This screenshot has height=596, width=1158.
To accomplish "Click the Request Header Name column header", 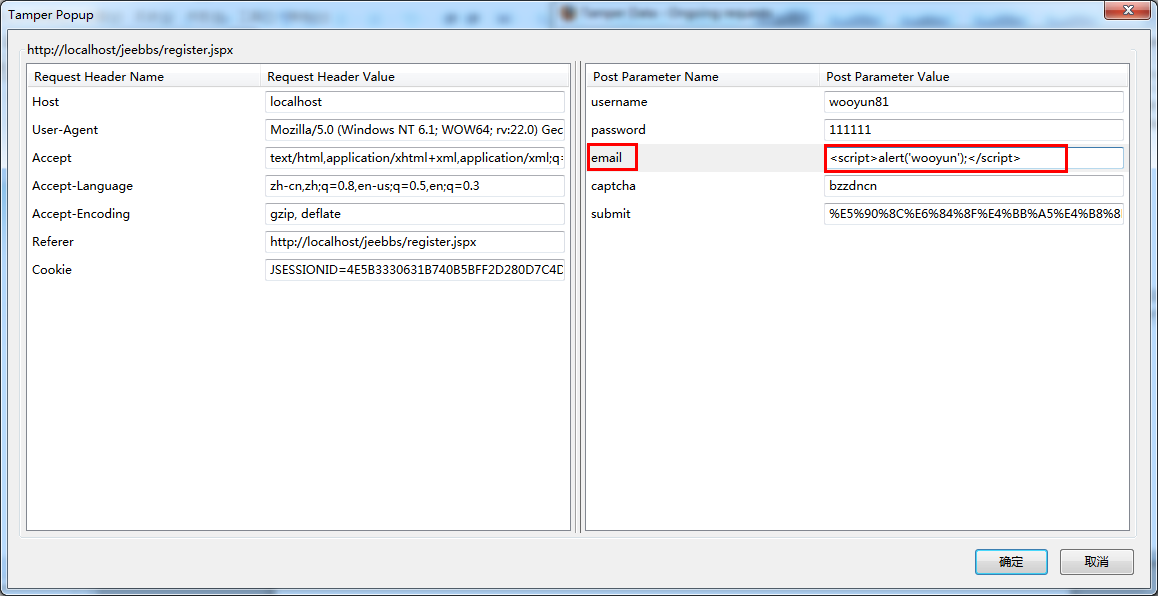I will tap(144, 77).
